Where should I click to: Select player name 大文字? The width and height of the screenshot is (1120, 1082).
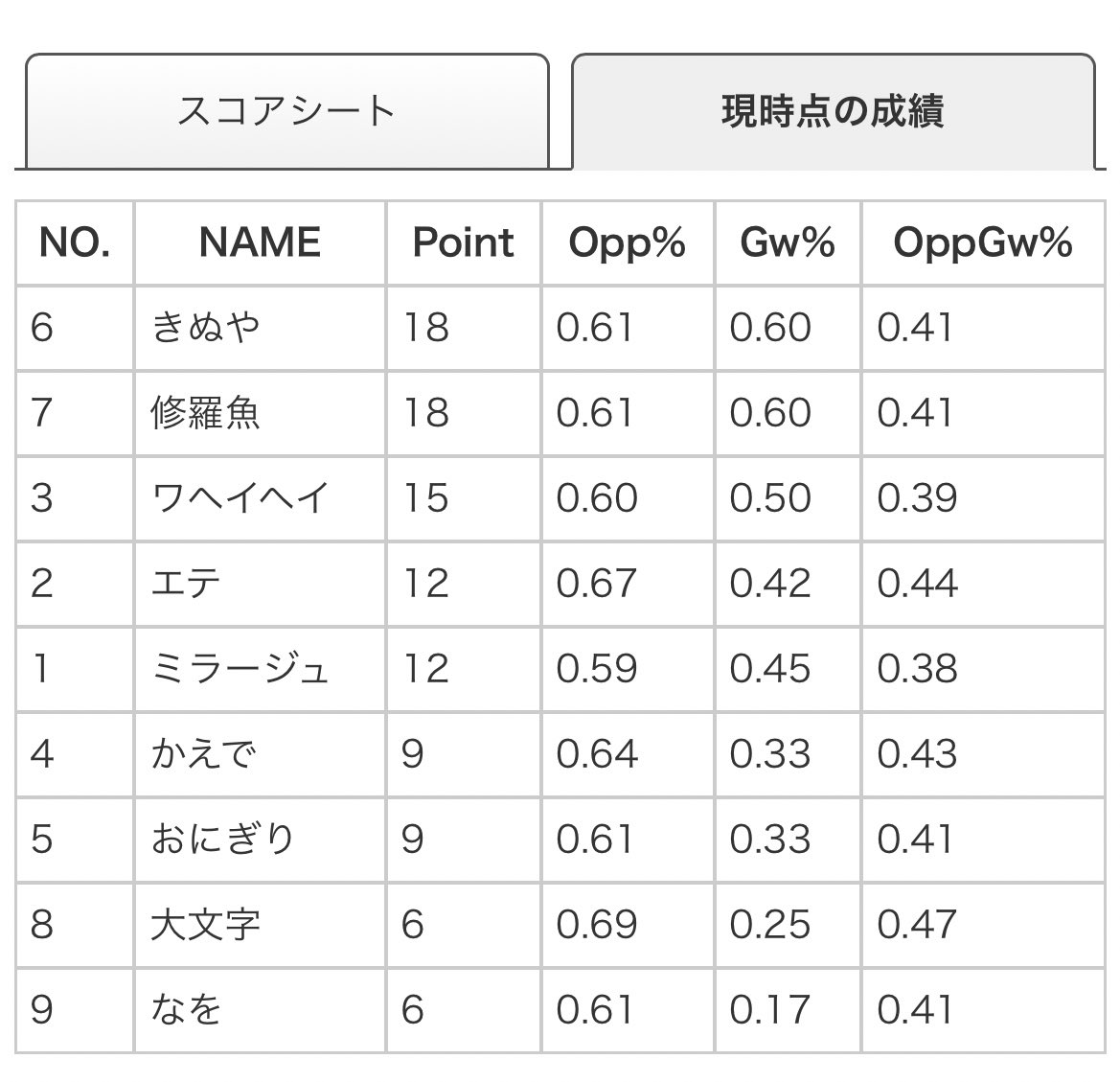click(206, 924)
